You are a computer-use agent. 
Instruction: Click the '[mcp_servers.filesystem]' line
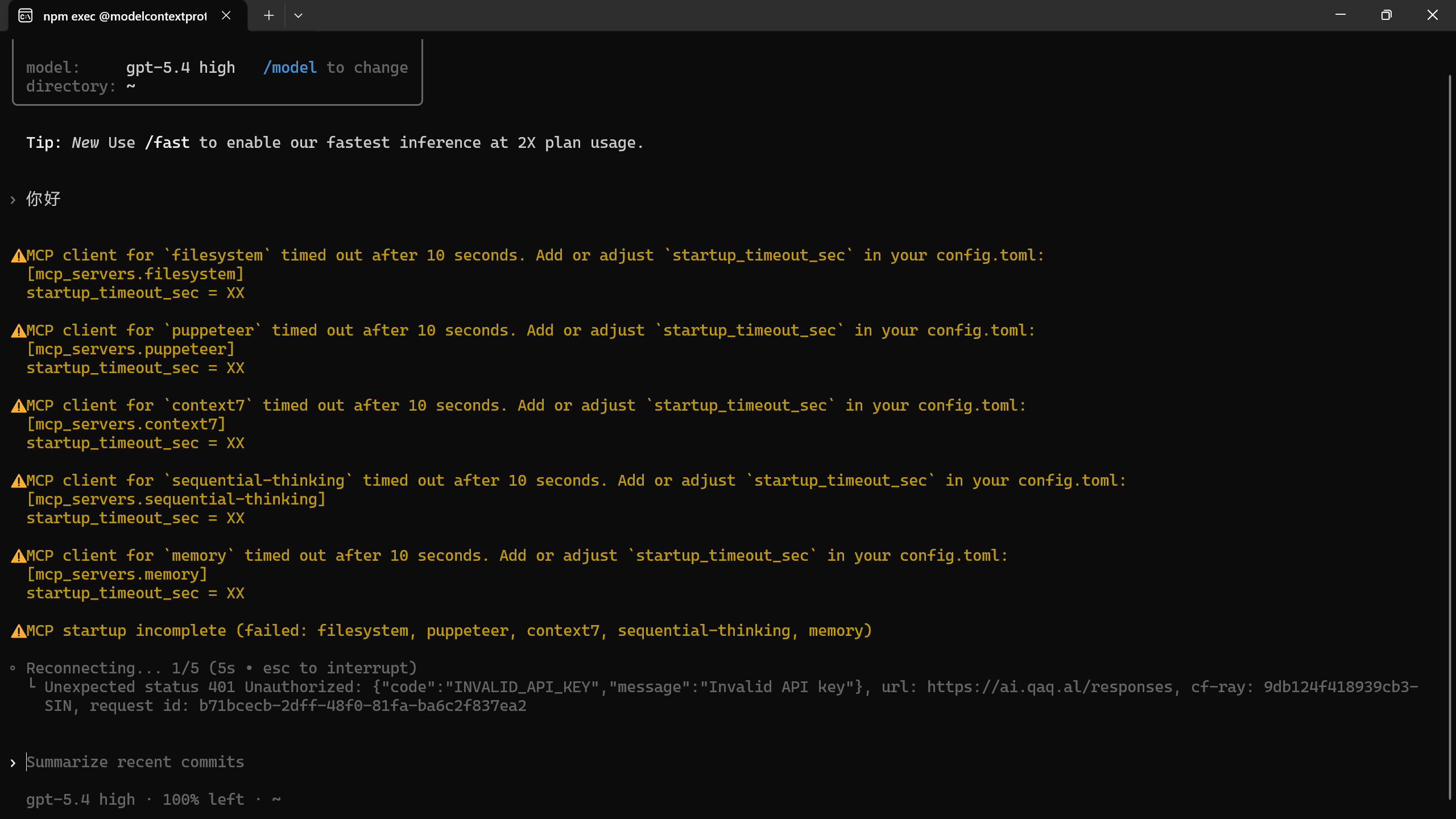[x=135, y=274]
